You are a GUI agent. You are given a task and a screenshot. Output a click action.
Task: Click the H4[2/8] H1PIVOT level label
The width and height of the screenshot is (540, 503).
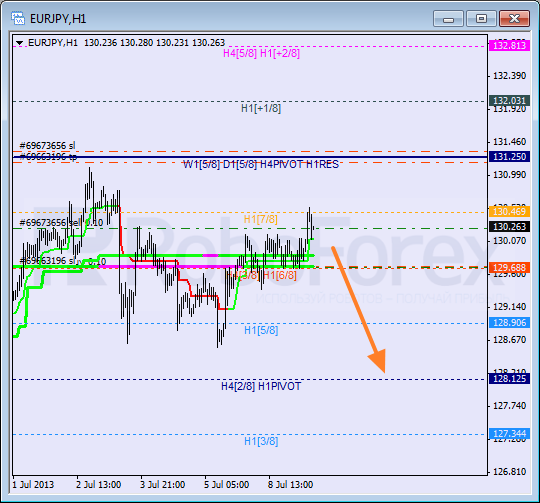[261, 386]
